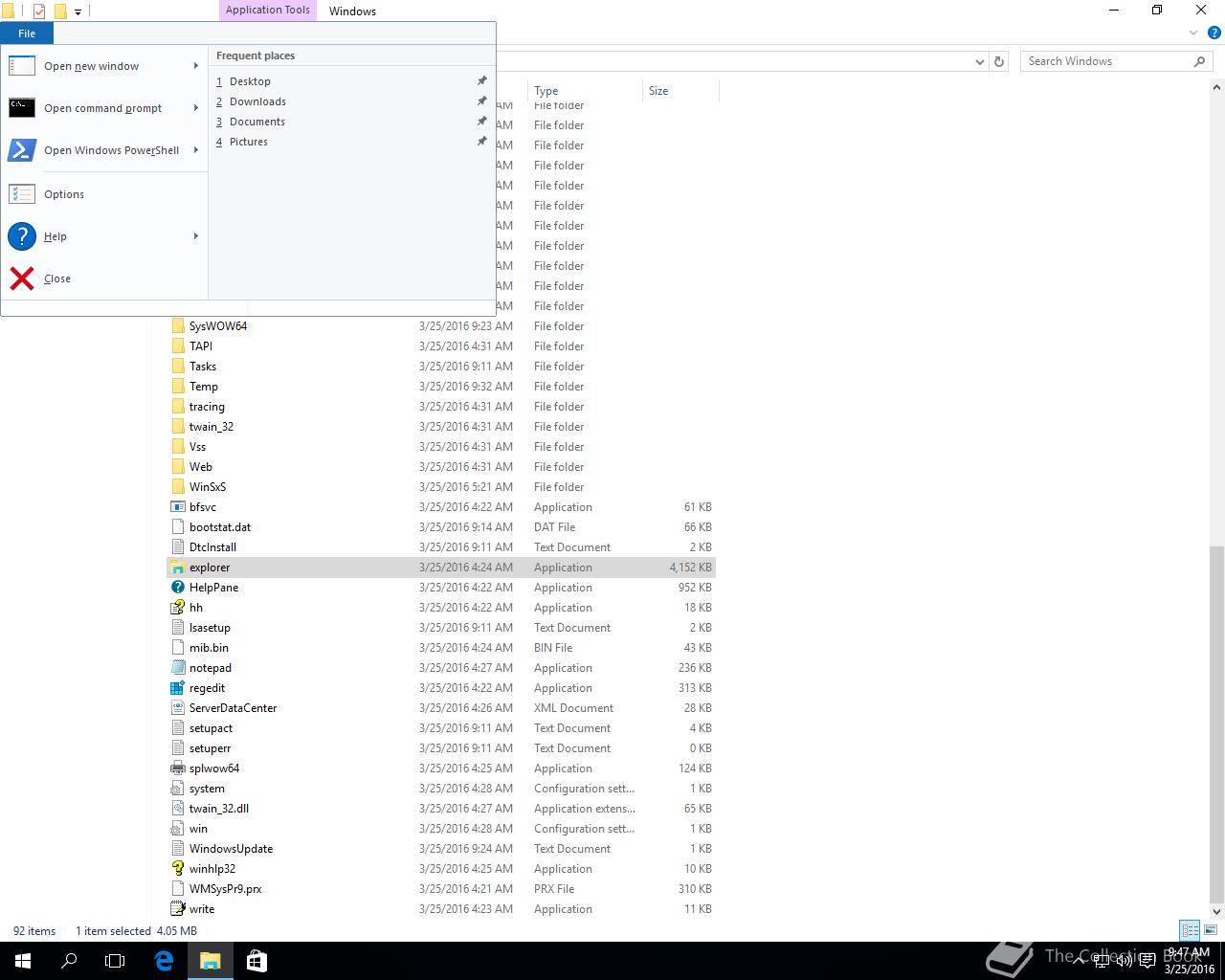This screenshot has height=980, width=1225.
Task: Launch Microsoft Edge from the taskbar
Action: pos(164,961)
